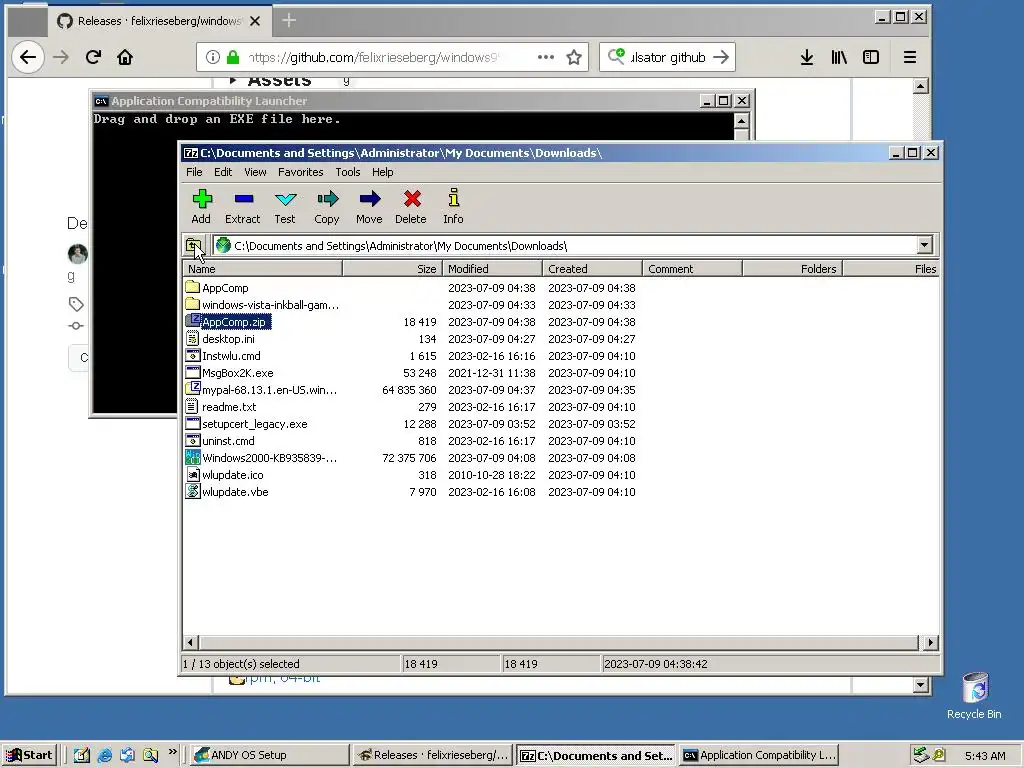Go up one folder level icon
This screenshot has height=768, width=1024.
tap(193, 246)
